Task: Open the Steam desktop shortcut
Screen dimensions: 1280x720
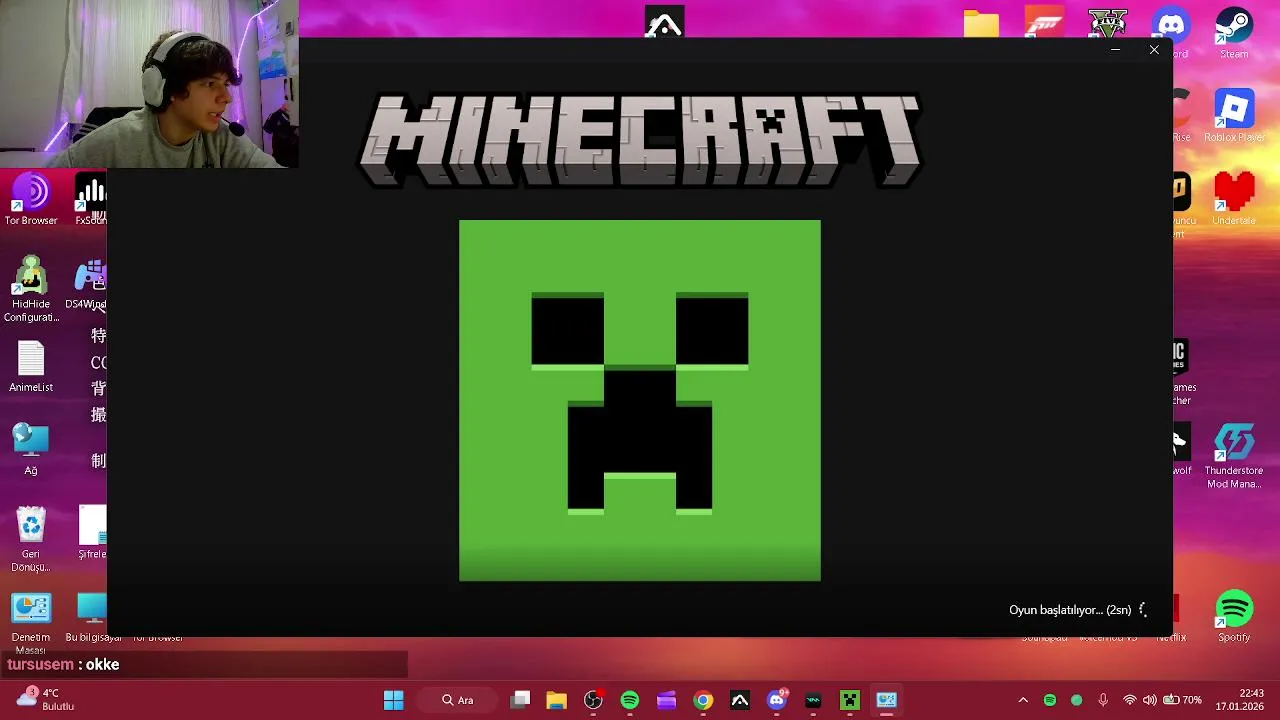Action: [1234, 33]
